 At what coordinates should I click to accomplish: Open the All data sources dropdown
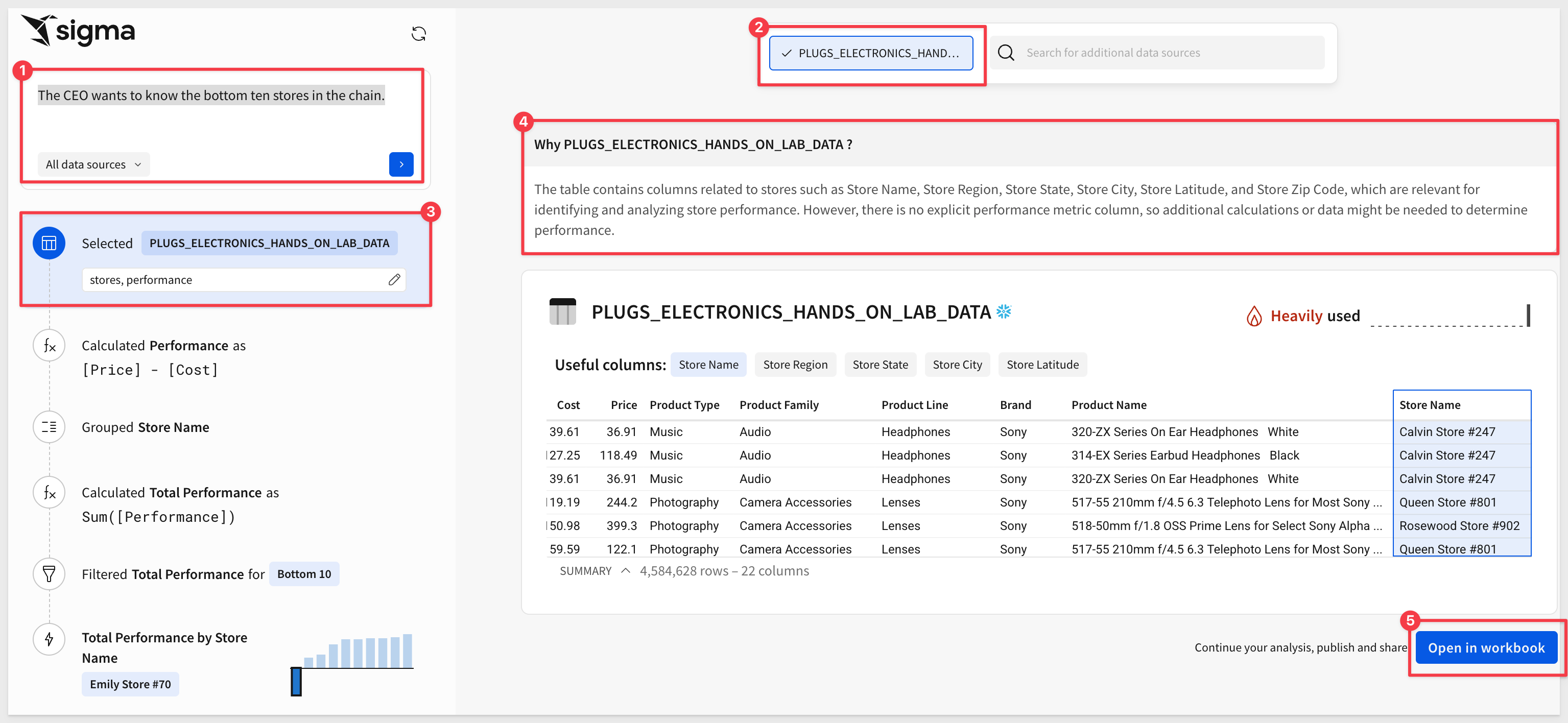[93, 164]
